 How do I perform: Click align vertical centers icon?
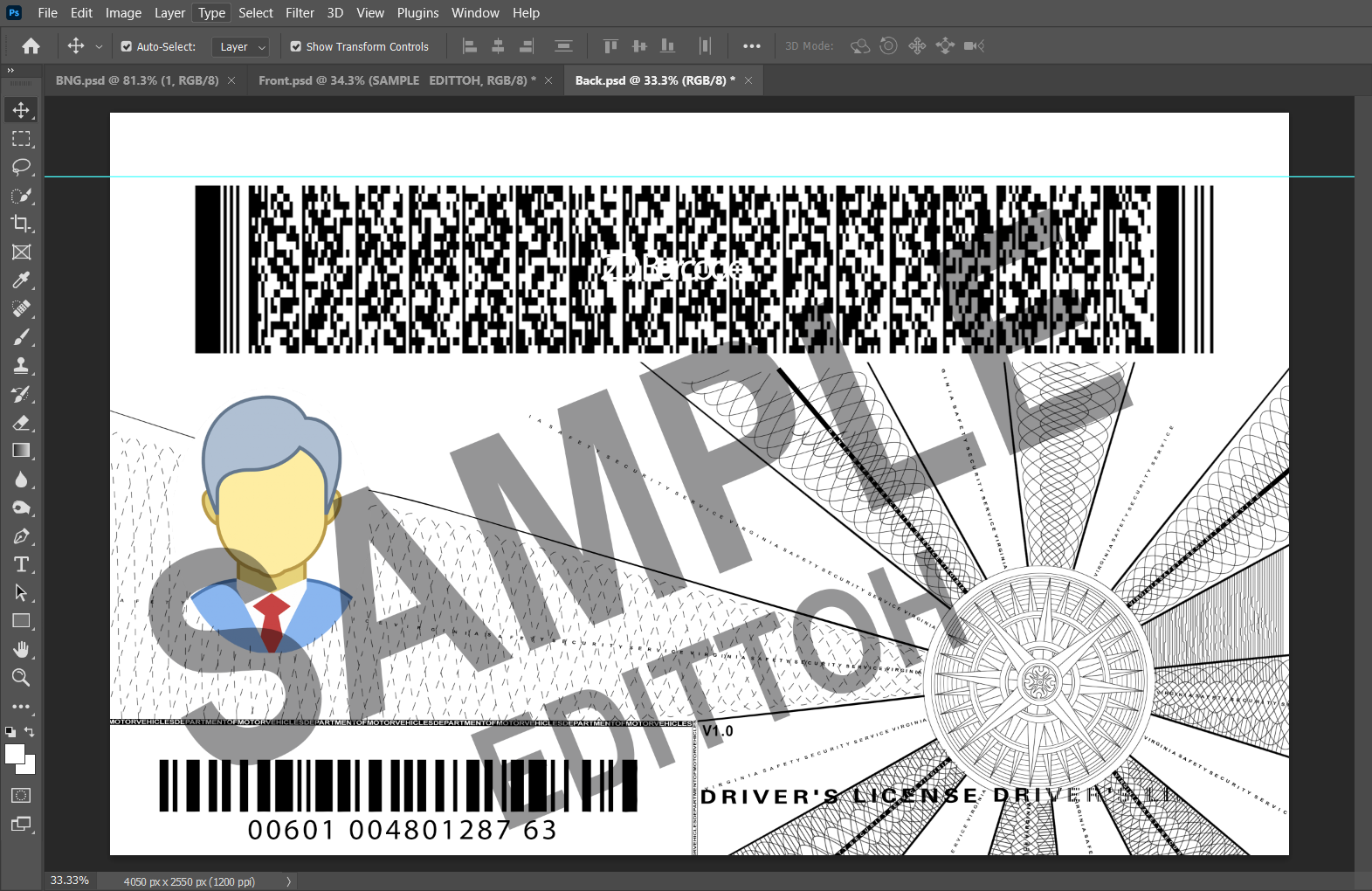[639, 46]
